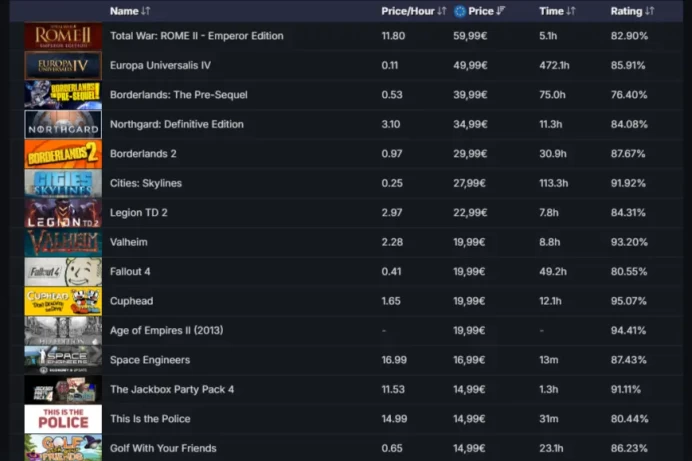Open the Cities: Skylines title
The image size is (692, 461).
[x=146, y=184]
